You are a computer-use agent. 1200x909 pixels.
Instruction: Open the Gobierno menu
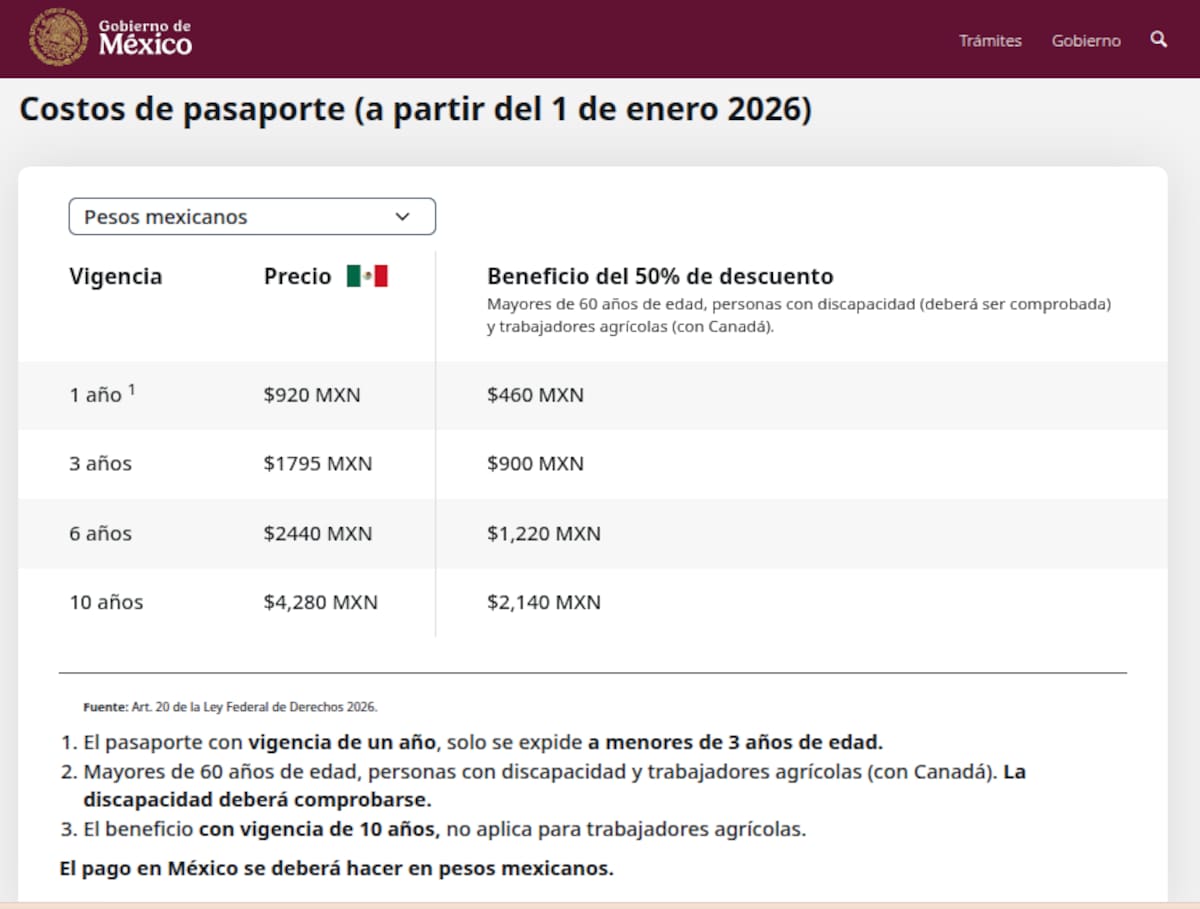pos(1085,40)
